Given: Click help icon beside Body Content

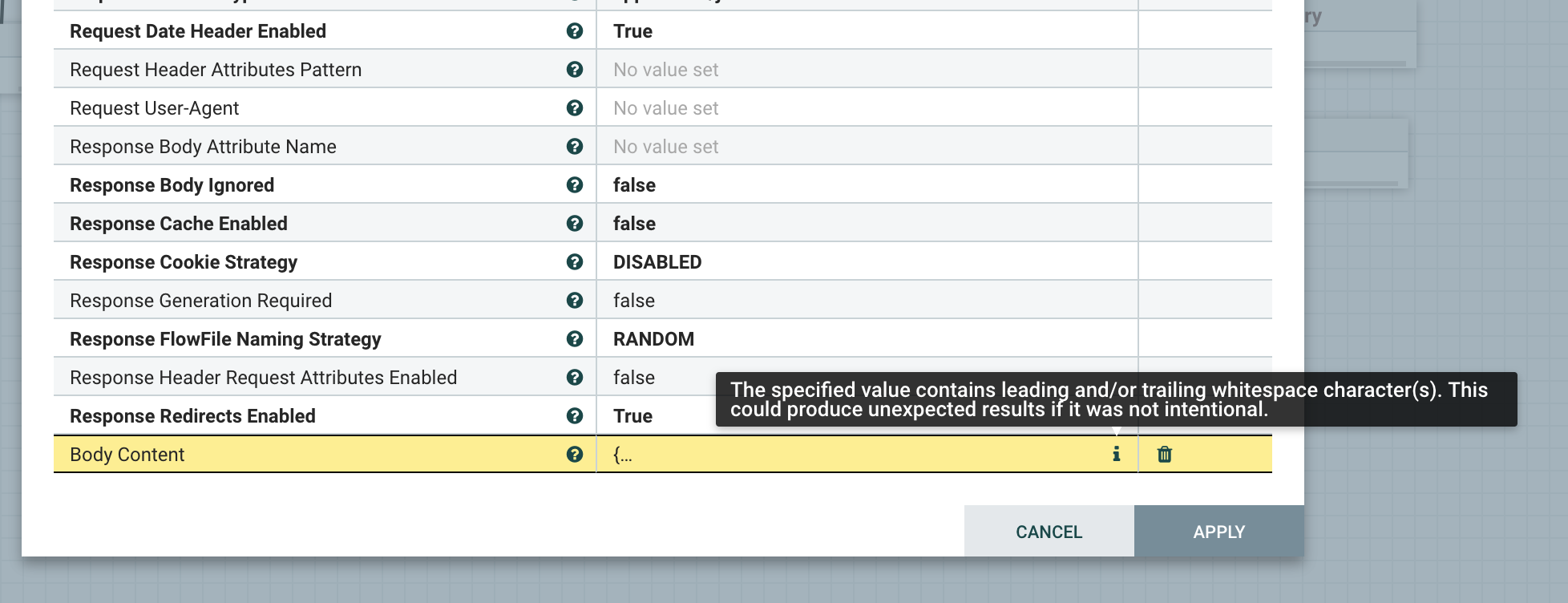Looking at the screenshot, I should coord(574,455).
